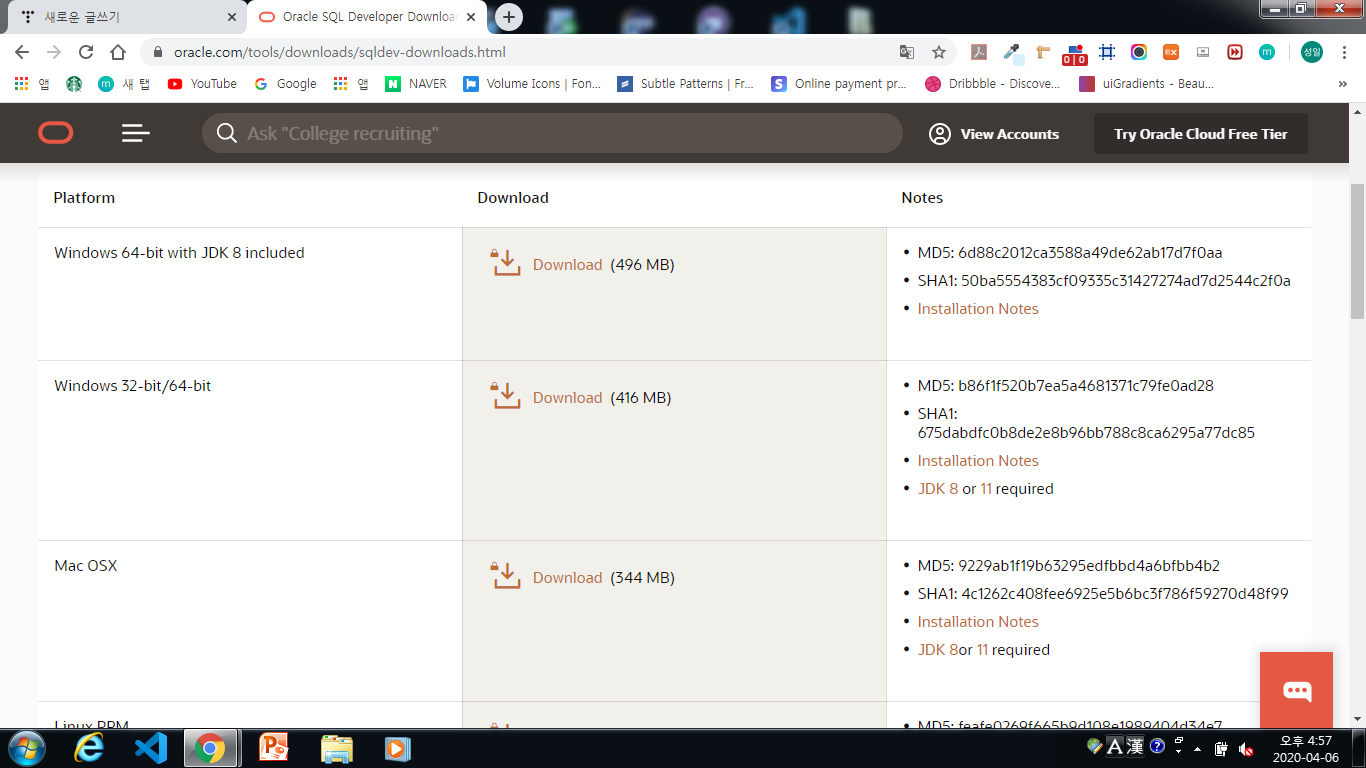
Task: Open the Google bookmark
Action: [285, 84]
